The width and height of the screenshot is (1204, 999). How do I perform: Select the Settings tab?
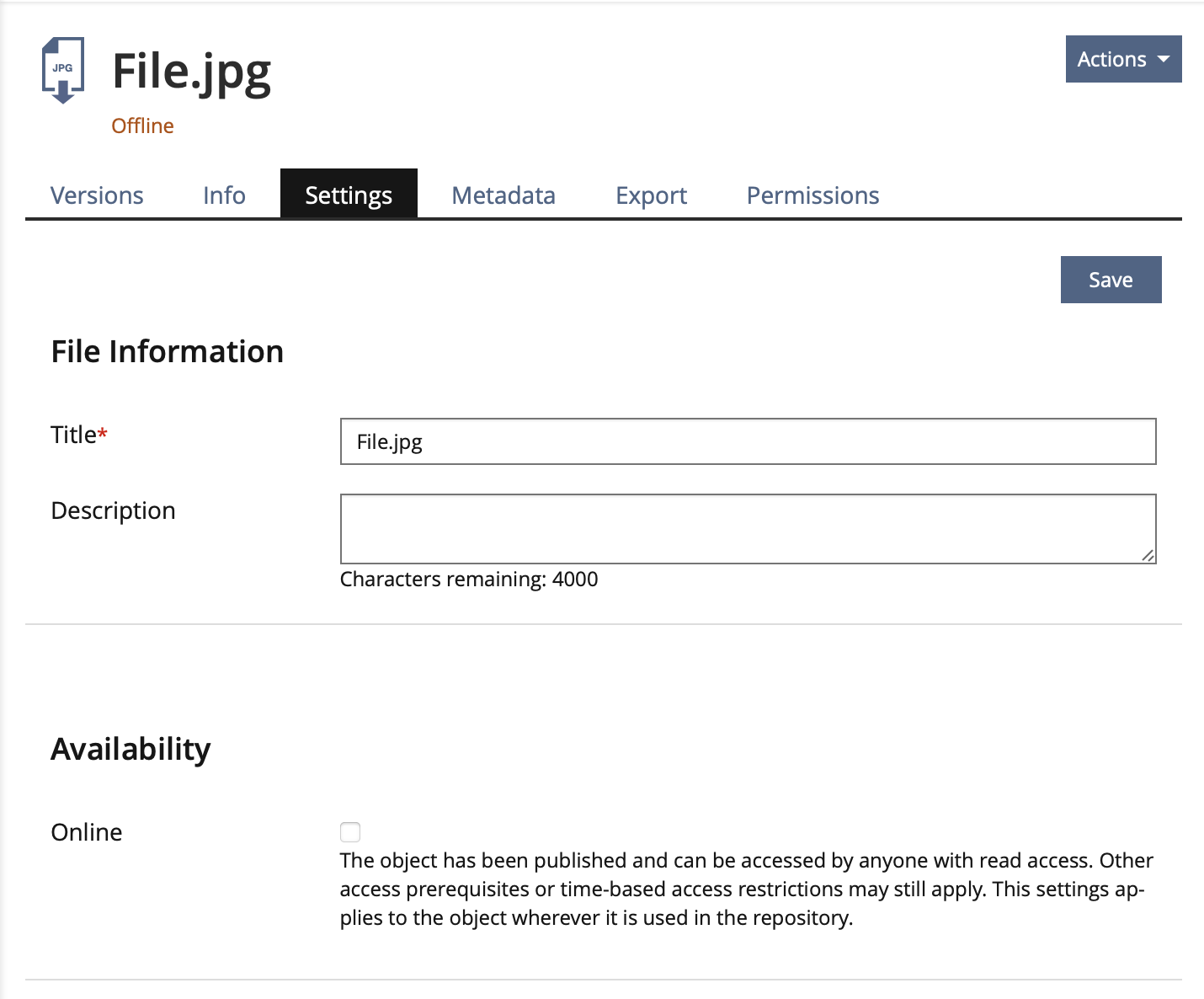point(349,195)
